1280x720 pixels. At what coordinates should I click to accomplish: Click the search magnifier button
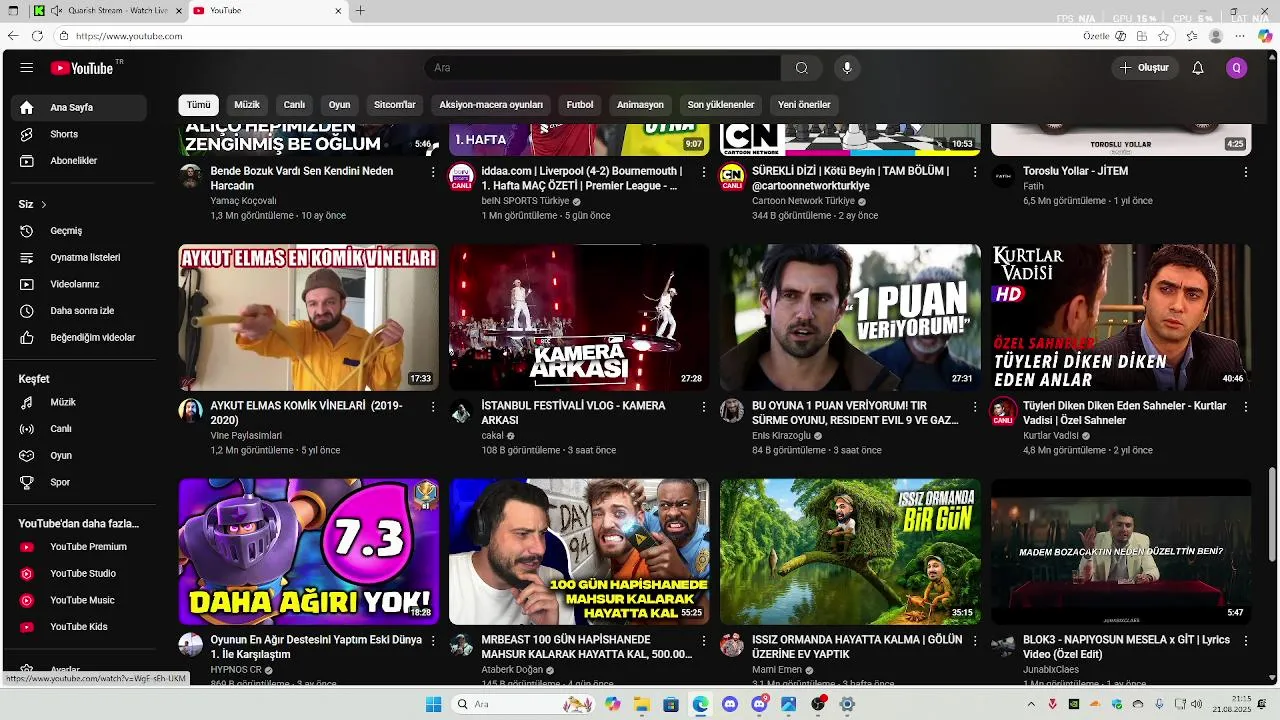[802, 68]
